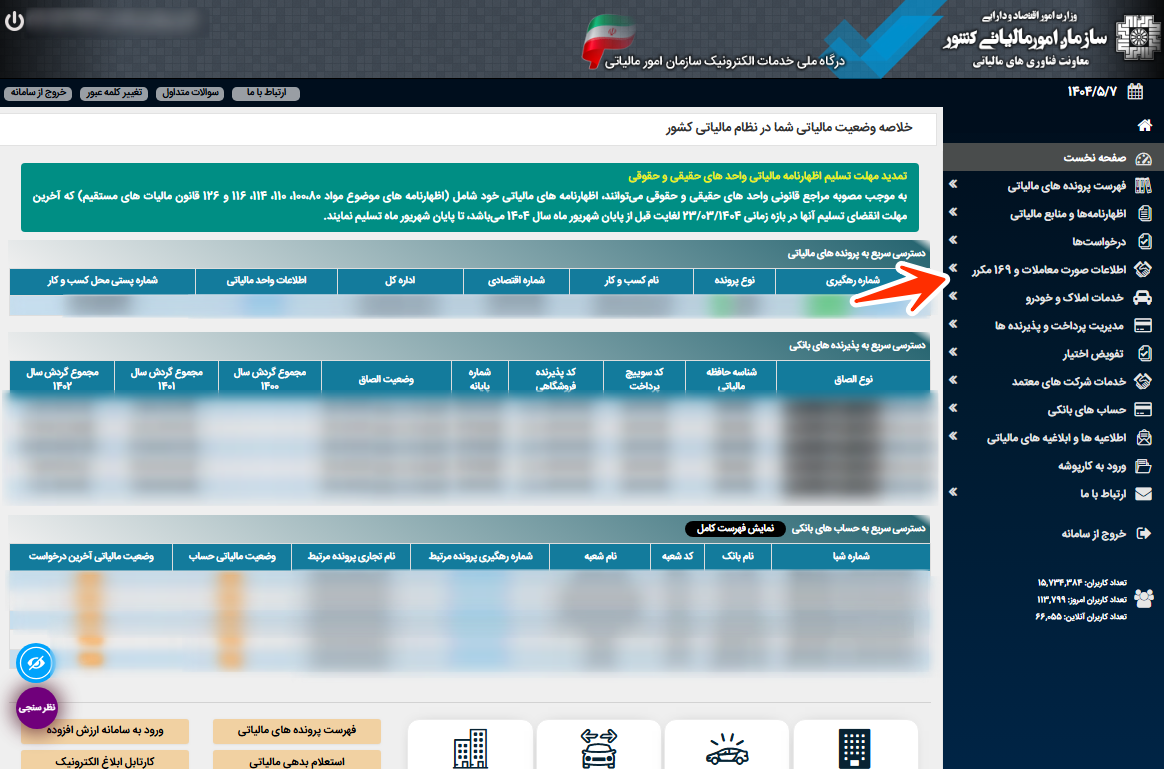This screenshot has width=1164, height=769.
Task: Click the اداره کل column header
Action: pyautogui.click(x=400, y=281)
